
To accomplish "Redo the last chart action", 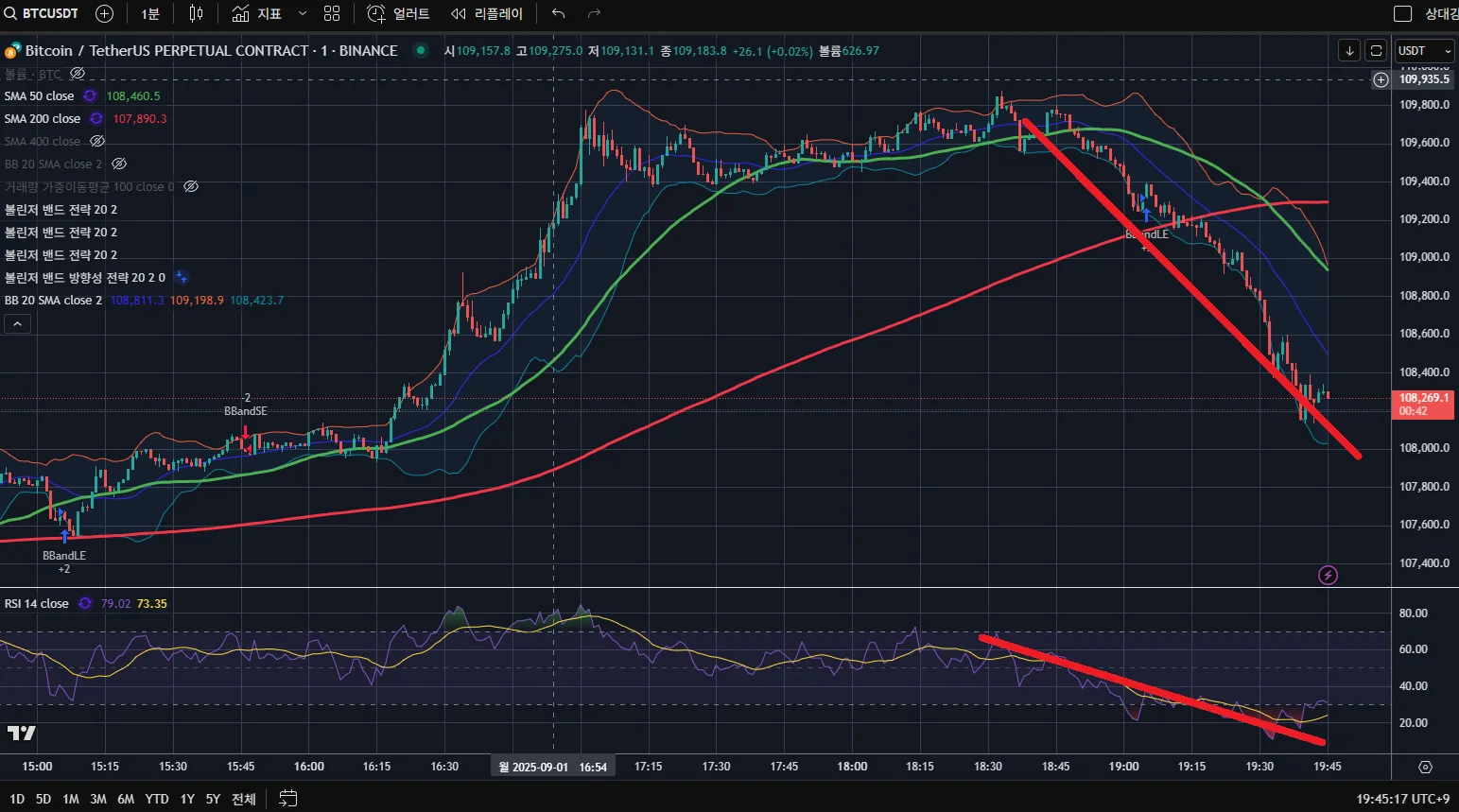I will (x=594, y=13).
